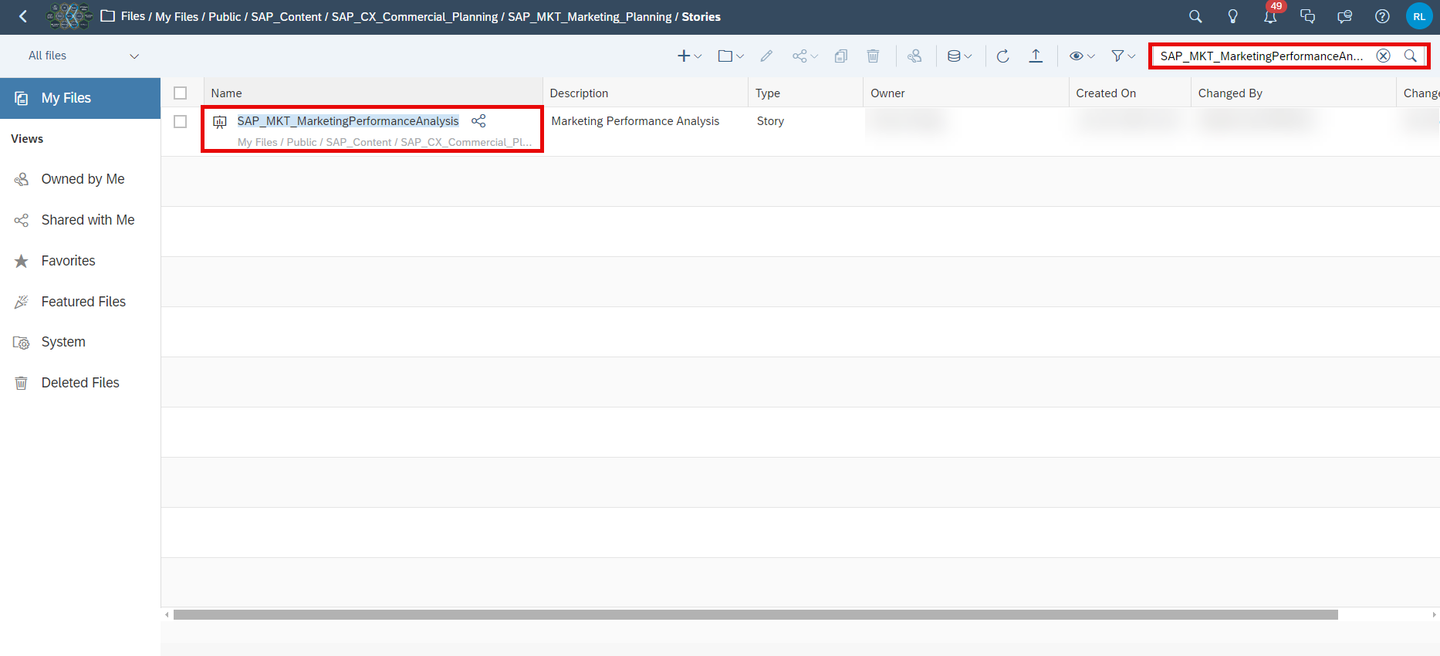Clear the file search field
The width and height of the screenshot is (1440, 656).
coord(1383,56)
